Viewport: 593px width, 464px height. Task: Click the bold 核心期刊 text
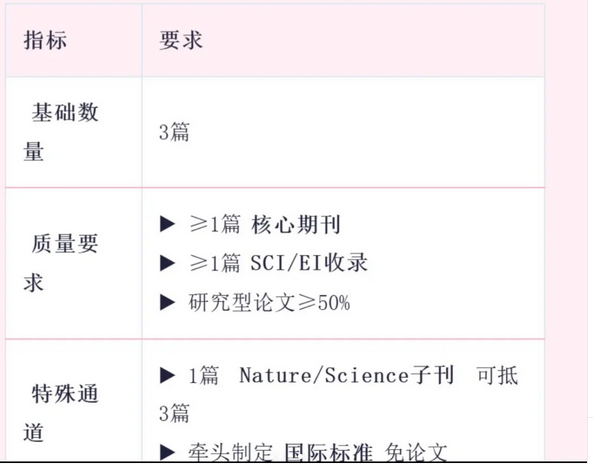pyautogui.click(x=296, y=224)
